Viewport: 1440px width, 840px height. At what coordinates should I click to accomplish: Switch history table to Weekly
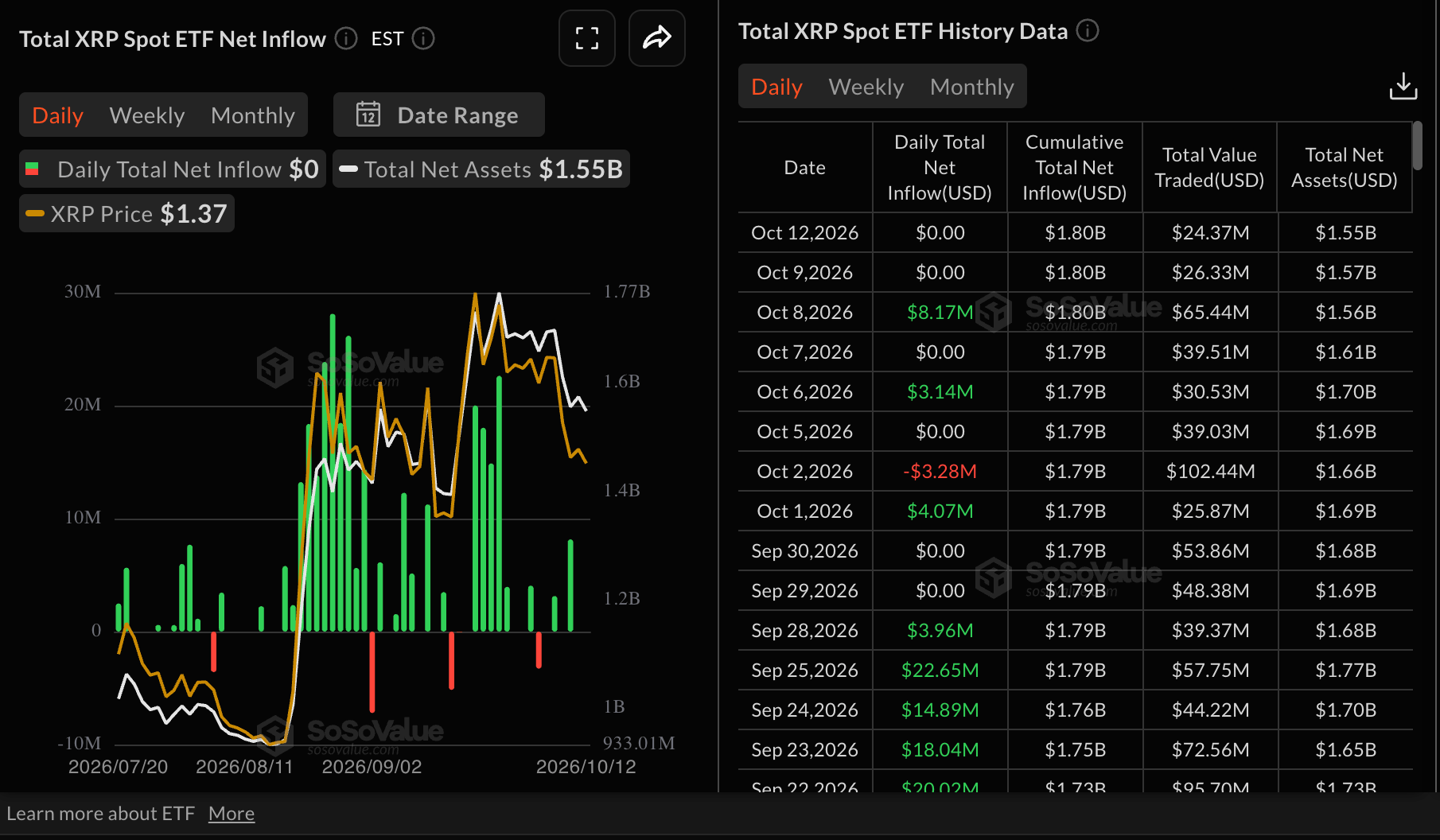coord(866,87)
